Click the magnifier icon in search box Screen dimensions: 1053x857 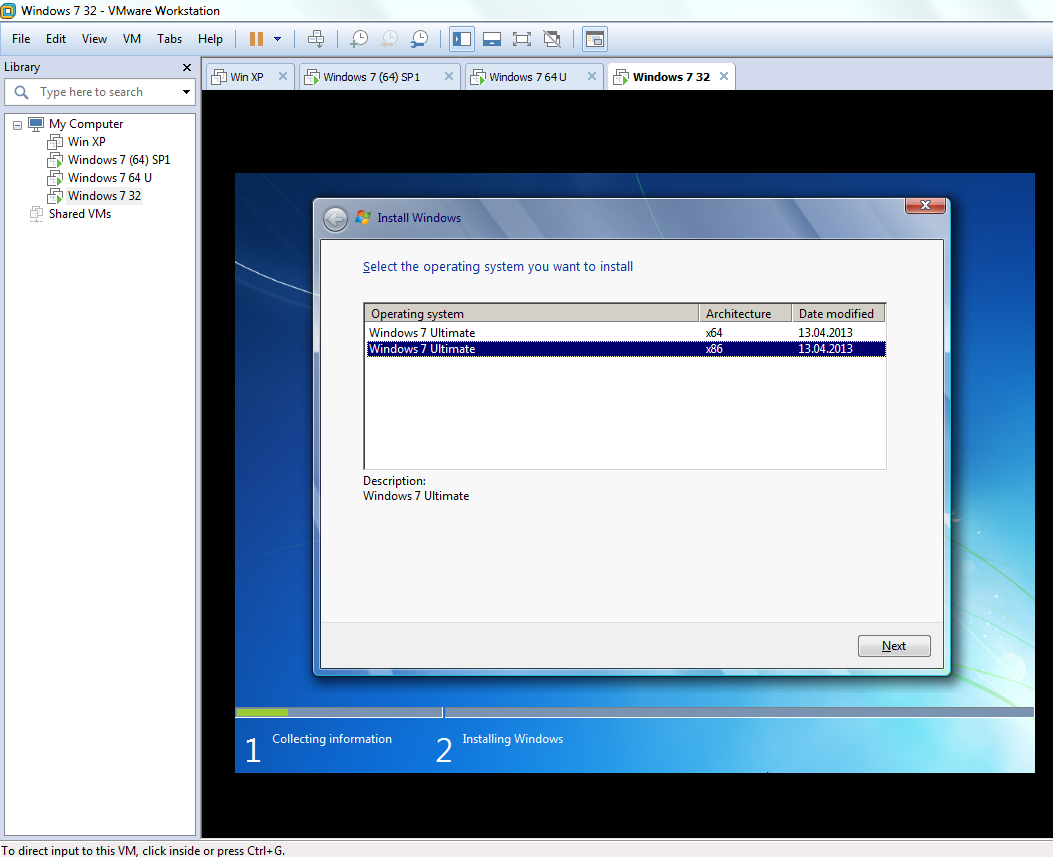point(21,92)
